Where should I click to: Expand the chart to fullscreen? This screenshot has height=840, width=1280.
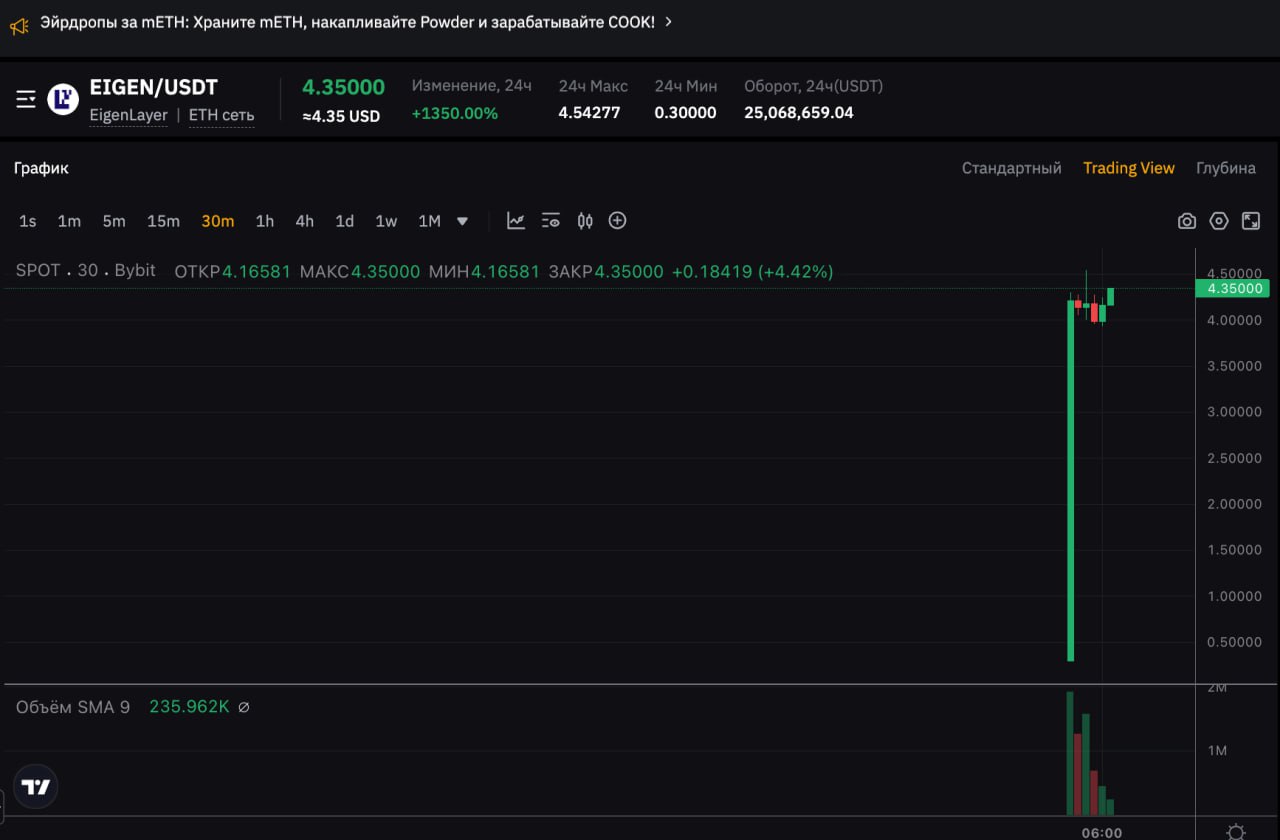pyautogui.click(x=1251, y=221)
